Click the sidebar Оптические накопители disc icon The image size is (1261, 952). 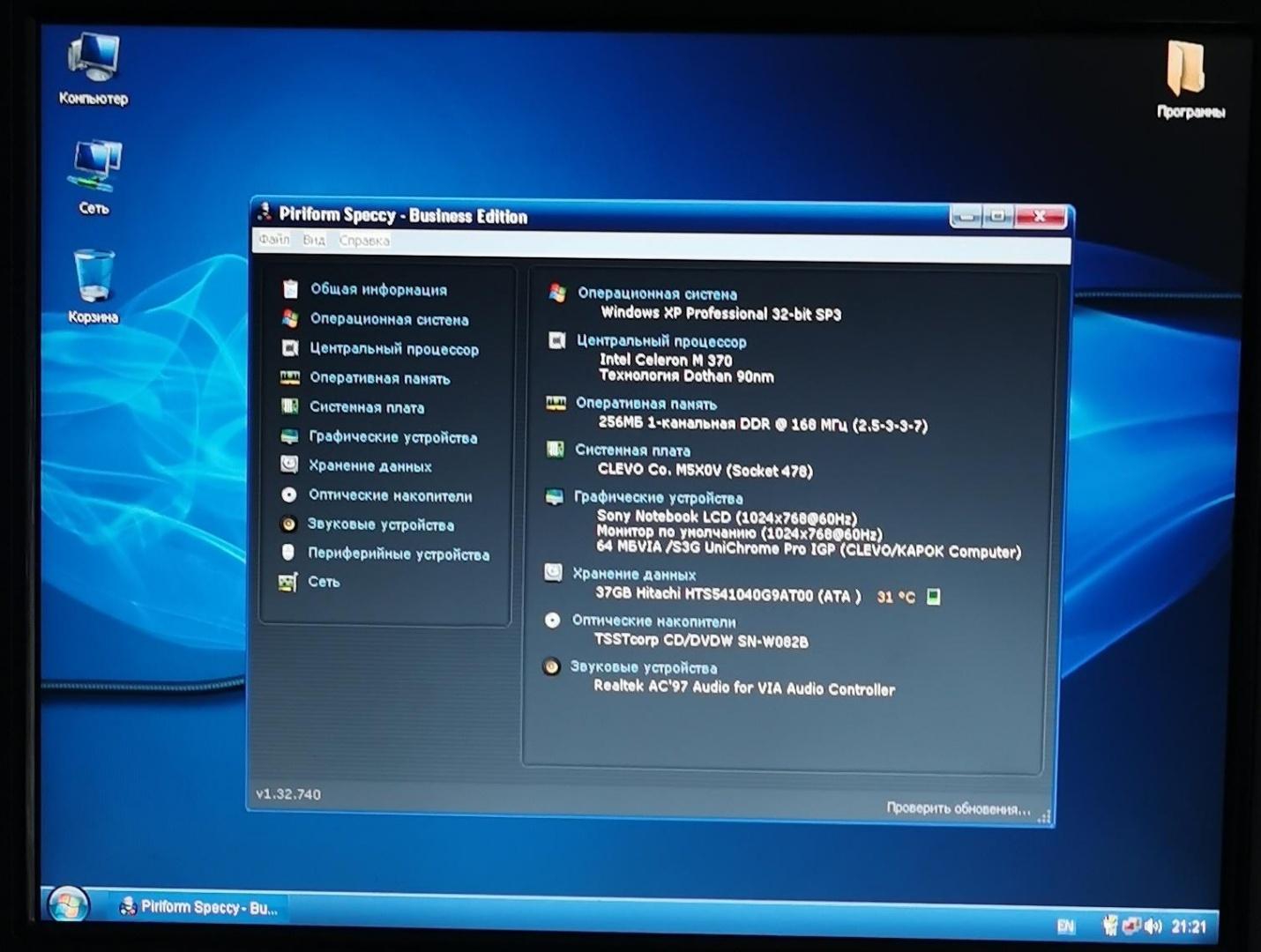tap(288, 495)
